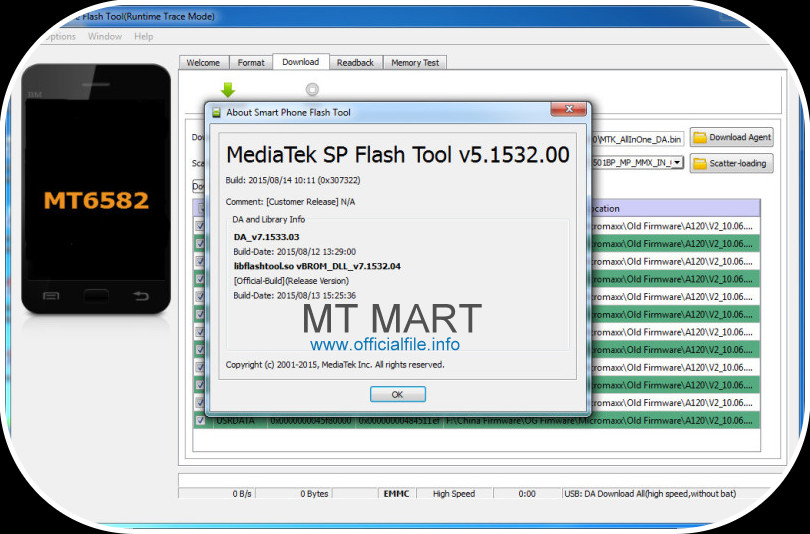This screenshot has width=810, height=534.
Task: Click the libflashtool.so vBROM_DLL_v7.1532.04 line
Action: [x=317, y=266]
